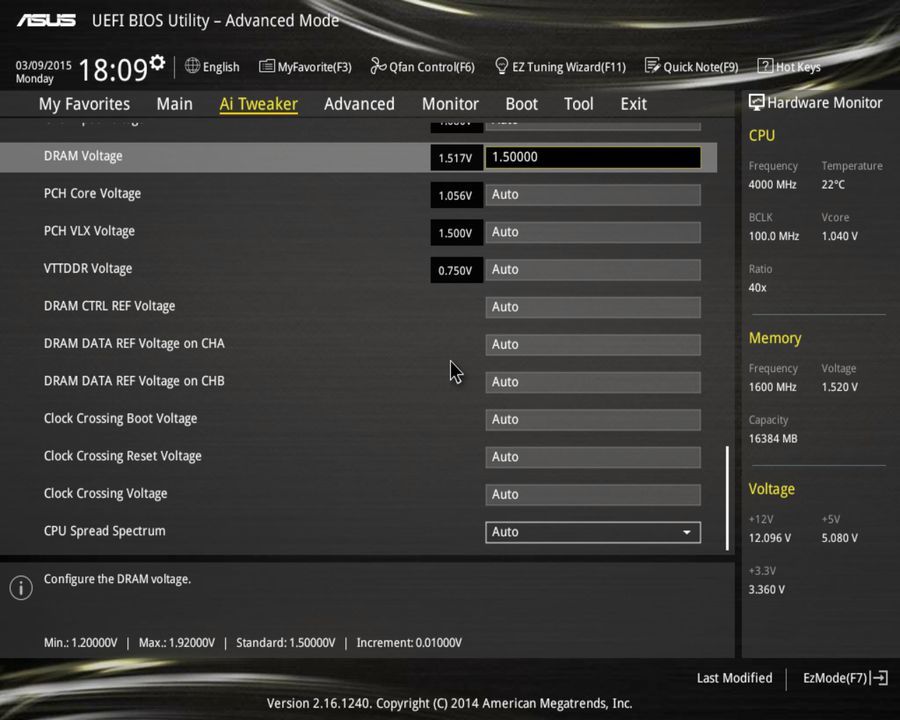Switch to the Monitor tab
This screenshot has width=900, height=720.
[450, 103]
